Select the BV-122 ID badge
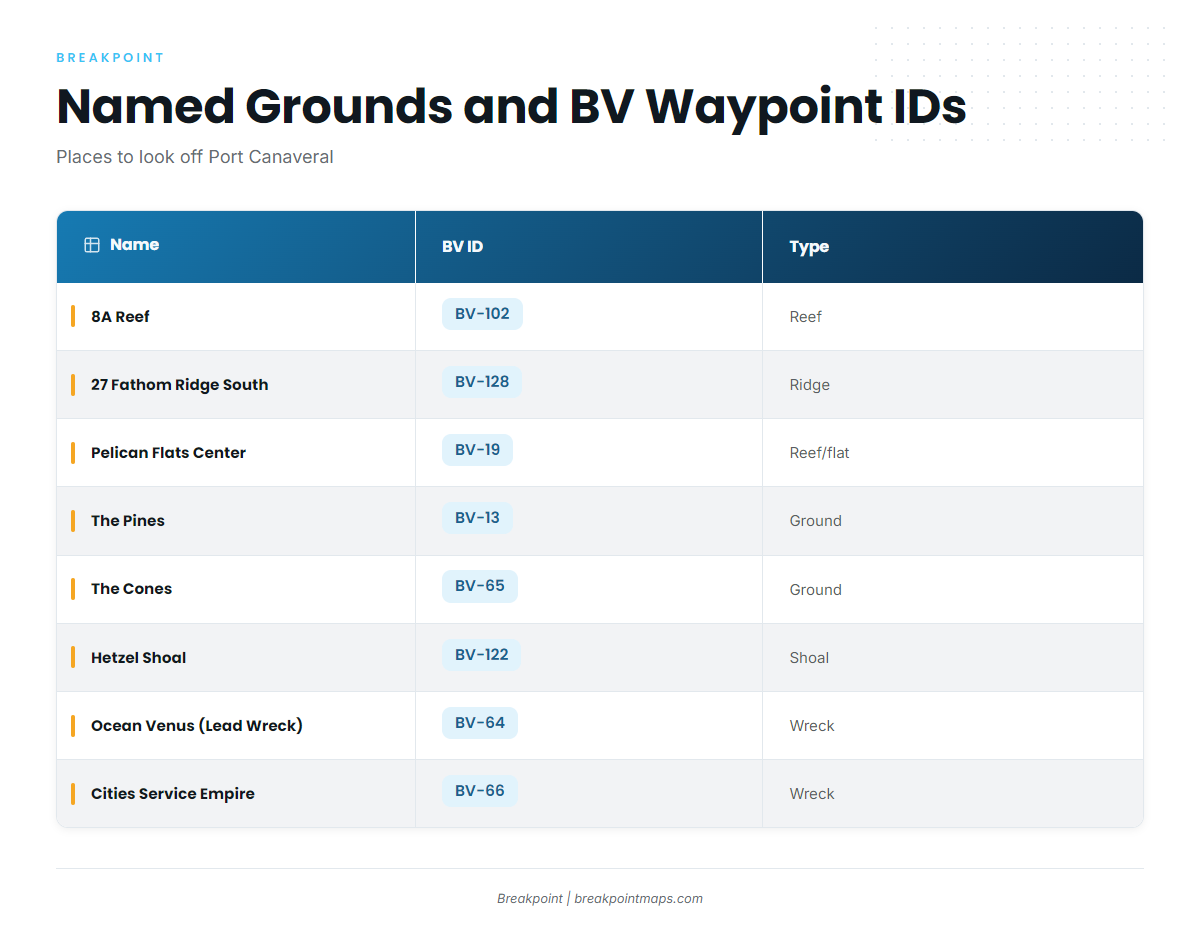This screenshot has width=1200, height=933. 482,655
